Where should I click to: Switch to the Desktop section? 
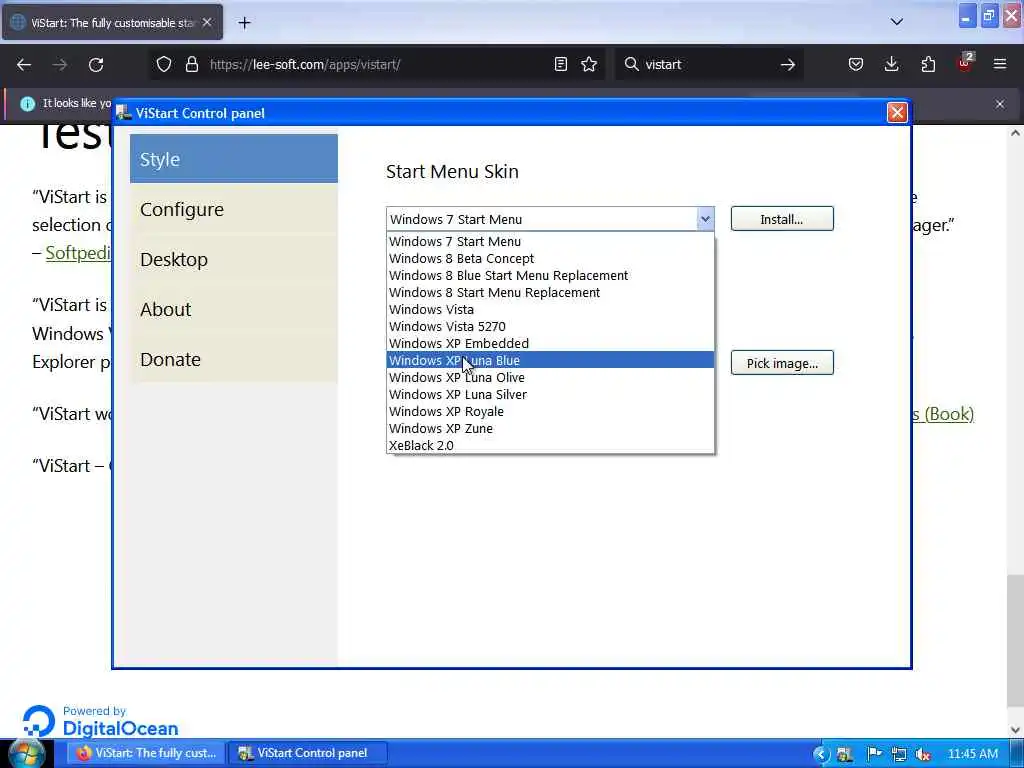coord(234,259)
